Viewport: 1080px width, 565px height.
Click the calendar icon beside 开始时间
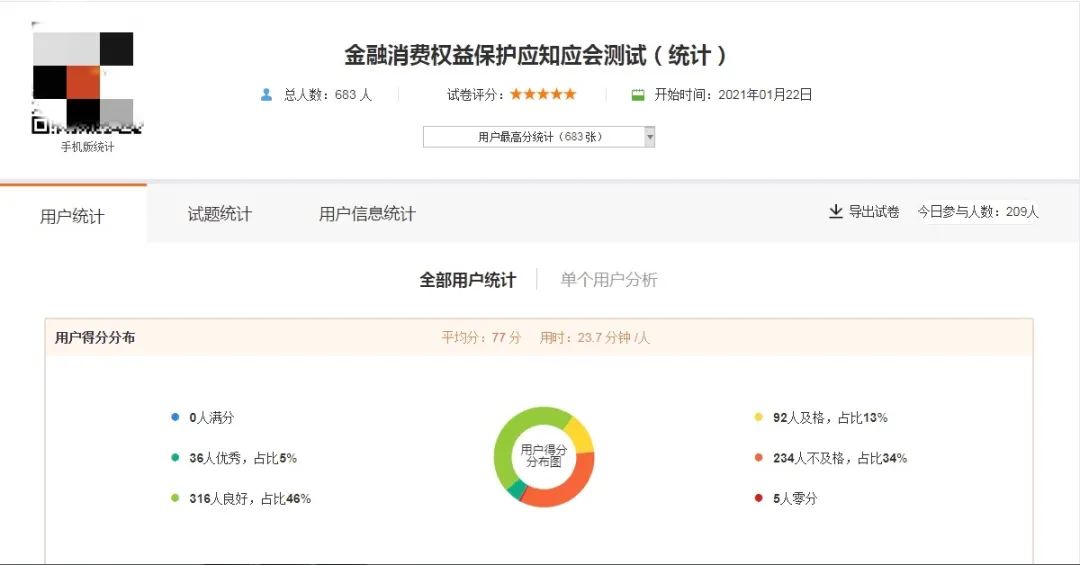pos(638,95)
